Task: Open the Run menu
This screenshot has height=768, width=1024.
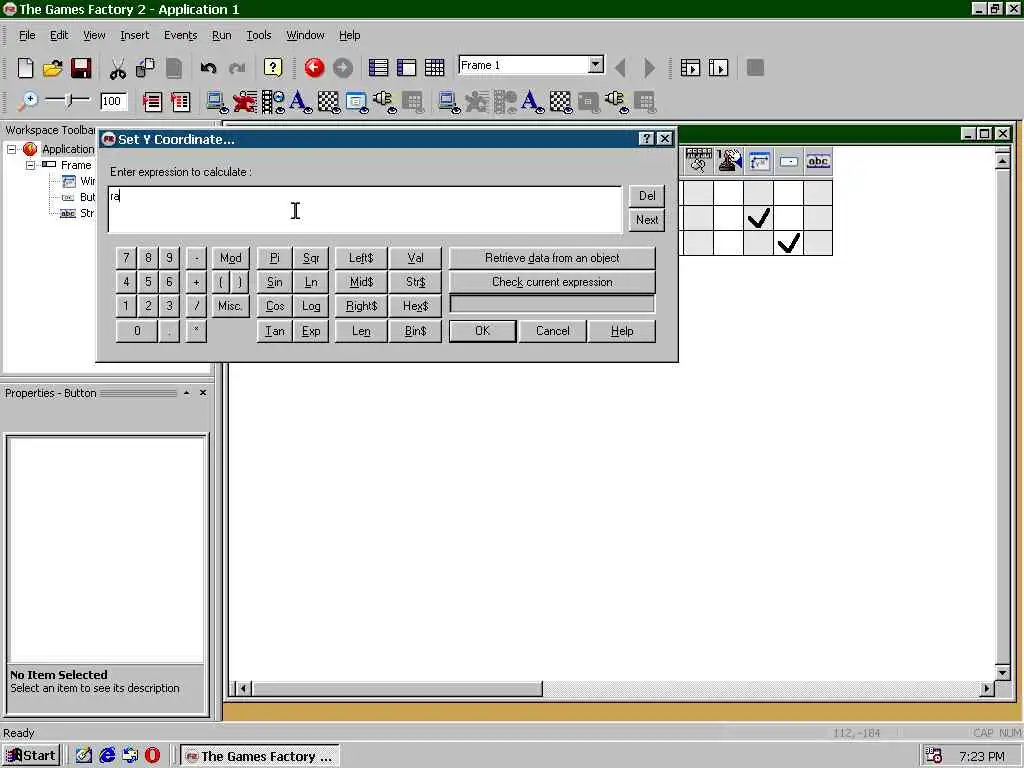Action: point(221,35)
